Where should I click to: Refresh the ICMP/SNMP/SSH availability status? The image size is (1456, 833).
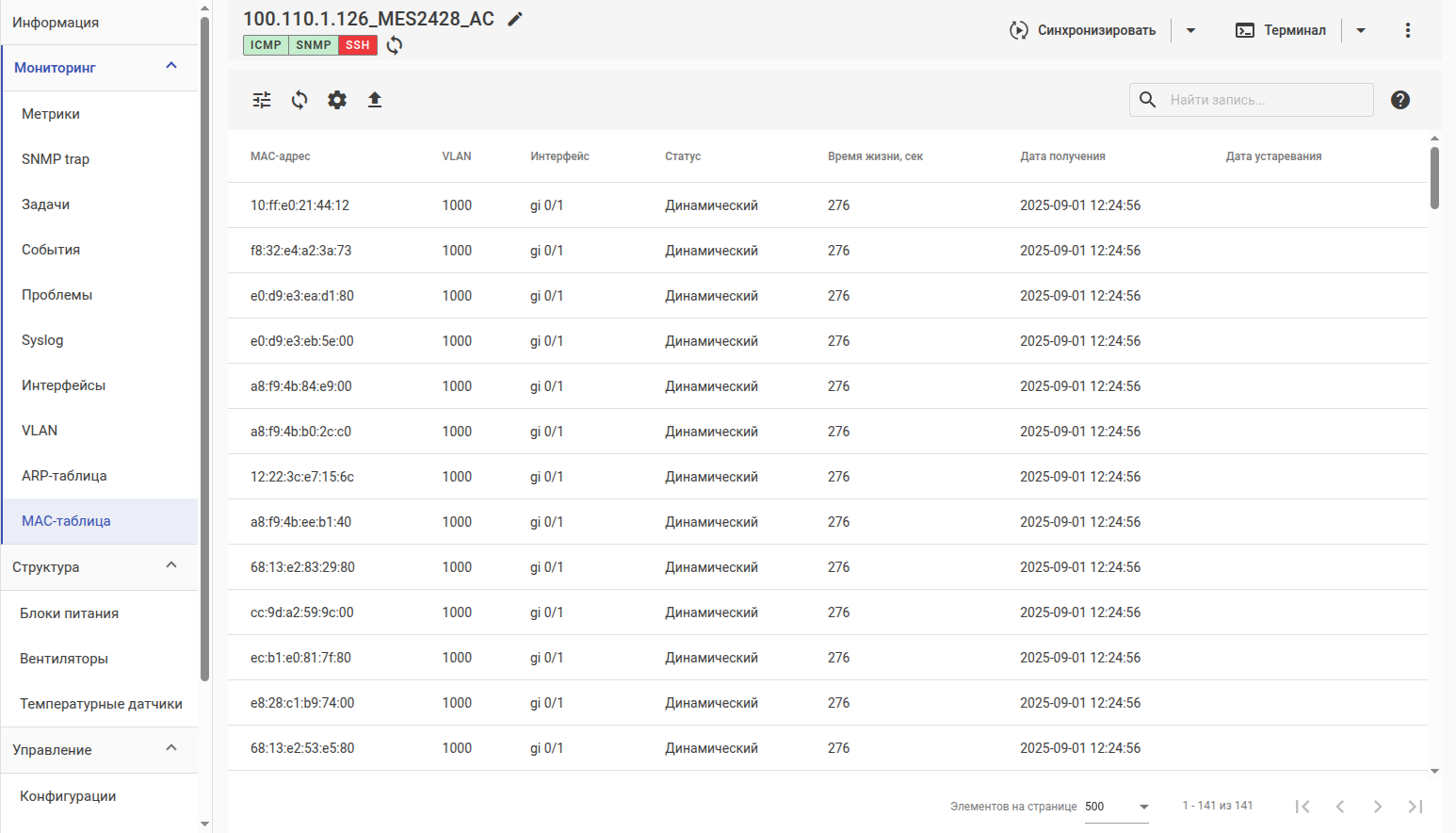pos(395,45)
